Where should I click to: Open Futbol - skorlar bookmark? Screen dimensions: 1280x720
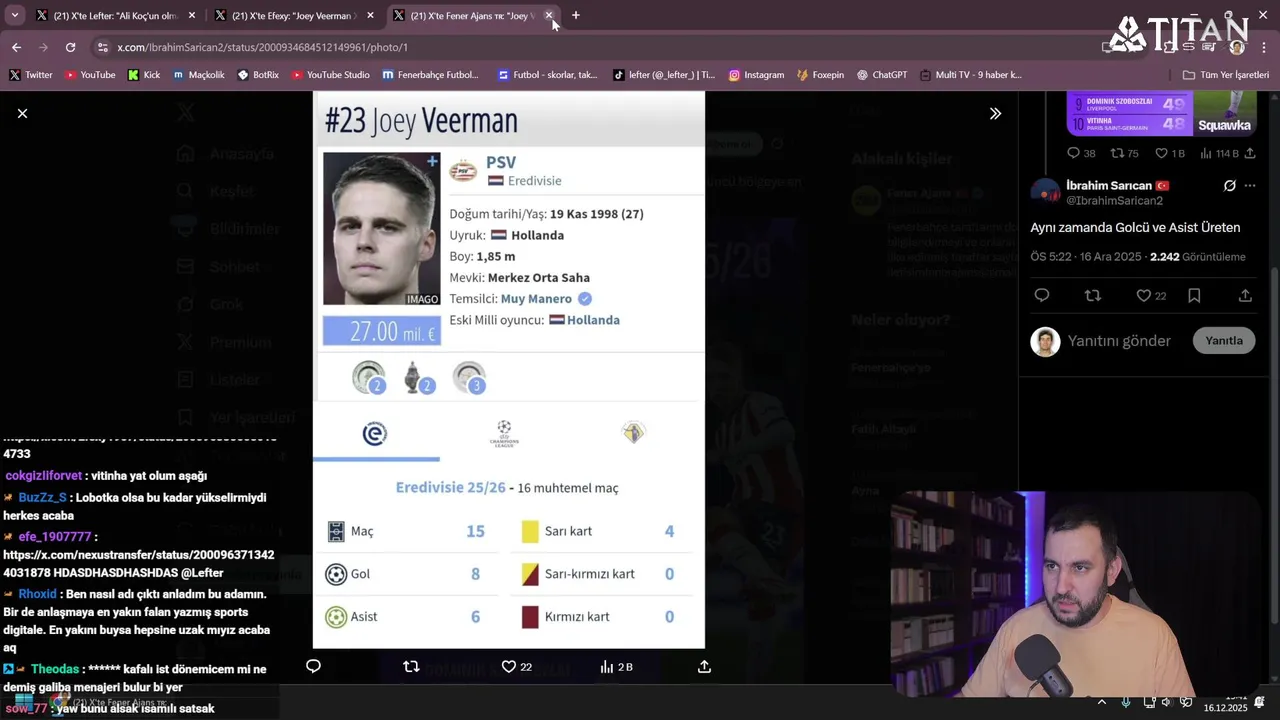(547, 75)
